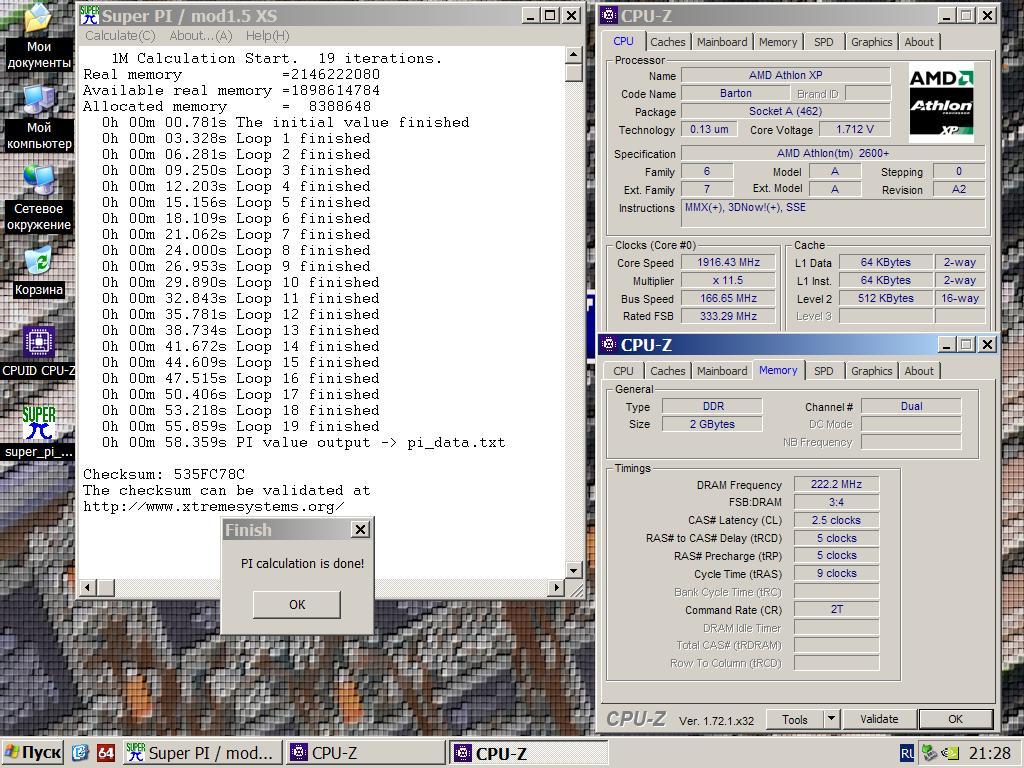Click the Super PI title bar icon
The width and height of the screenshot is (1024, 768).
pyautogui.click(x=89, y=15)
